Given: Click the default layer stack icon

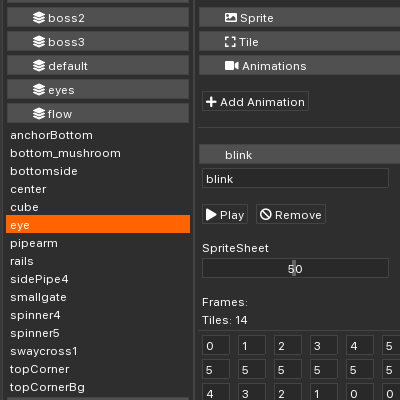Looking at the screenshot, I should point(39,66).
